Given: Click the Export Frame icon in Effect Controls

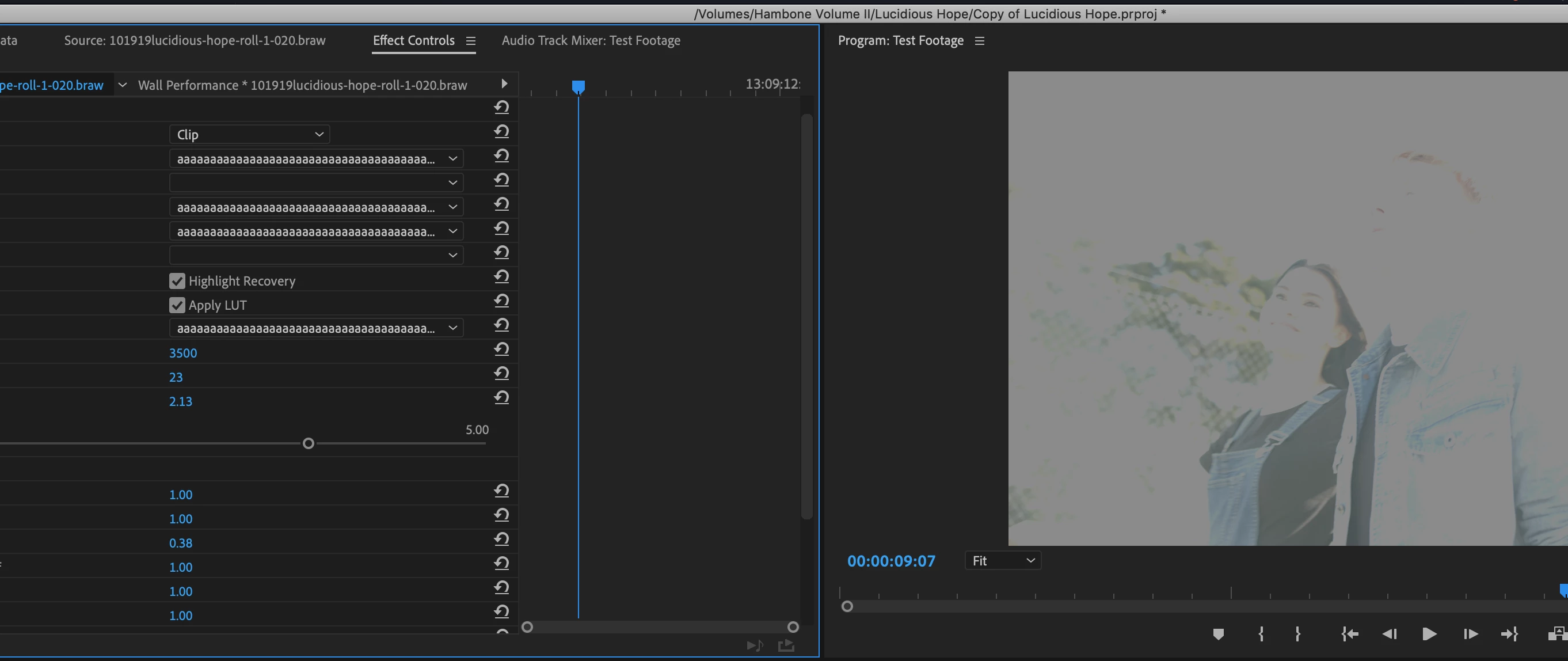Looking at the screenshot, I should [x=786, y=645].
